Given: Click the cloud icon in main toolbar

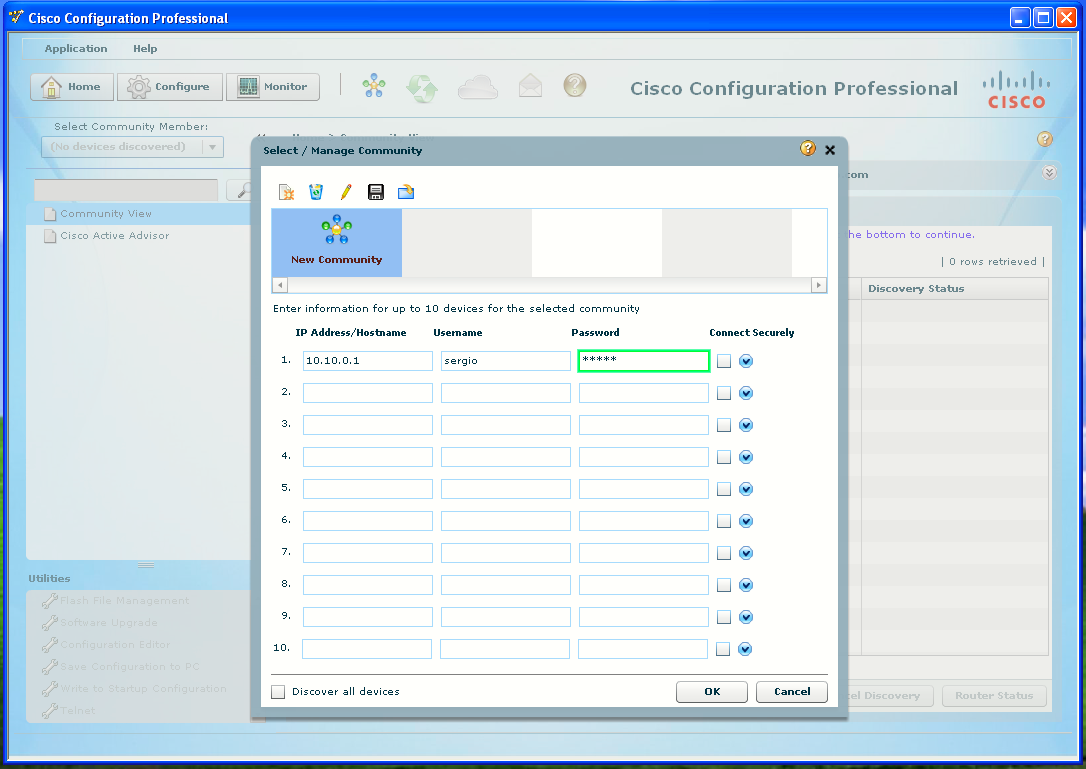Looking at the screenshot, I should pyautogui.click(x=478, y=87).
